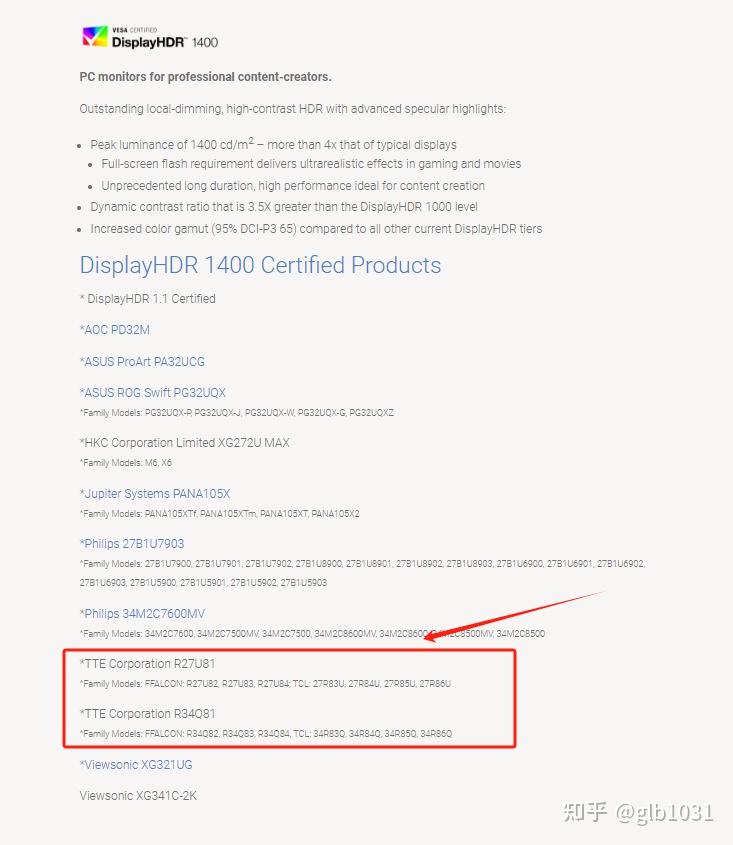Click the peak luminance 1400 cd/m² bullet
The image size is (733, 845).
(273, 144)
